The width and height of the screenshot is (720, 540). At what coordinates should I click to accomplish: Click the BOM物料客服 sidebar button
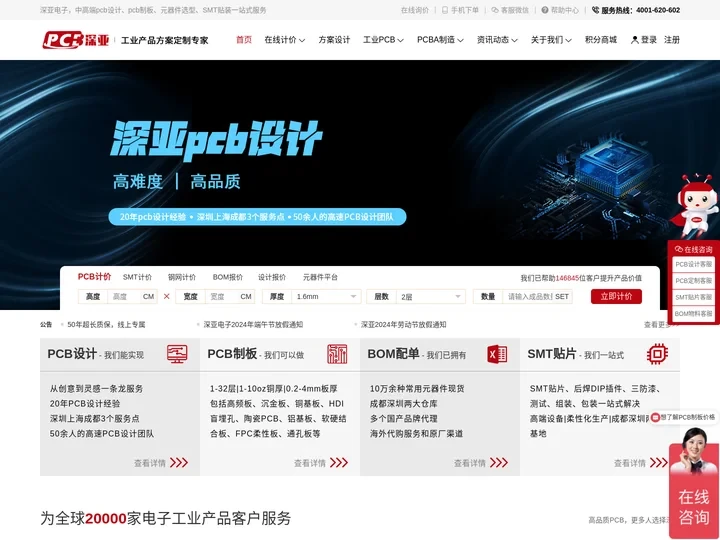pos(693,314)
